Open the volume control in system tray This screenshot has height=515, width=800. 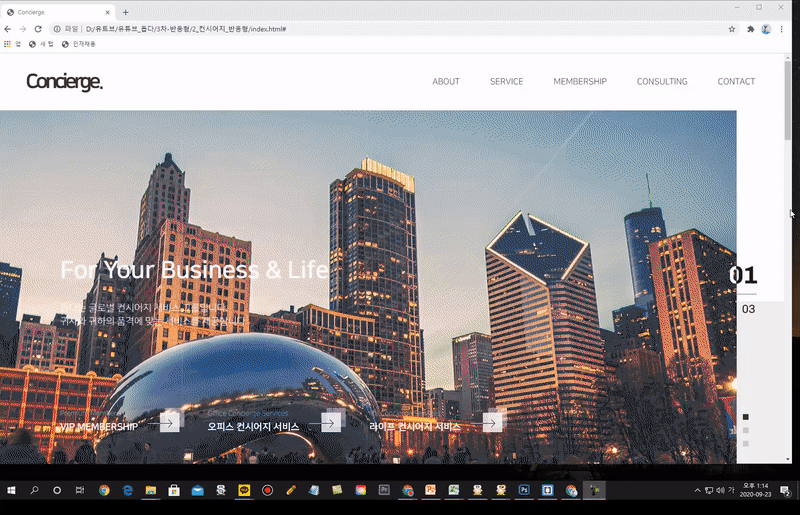click(x=720, y=491)
